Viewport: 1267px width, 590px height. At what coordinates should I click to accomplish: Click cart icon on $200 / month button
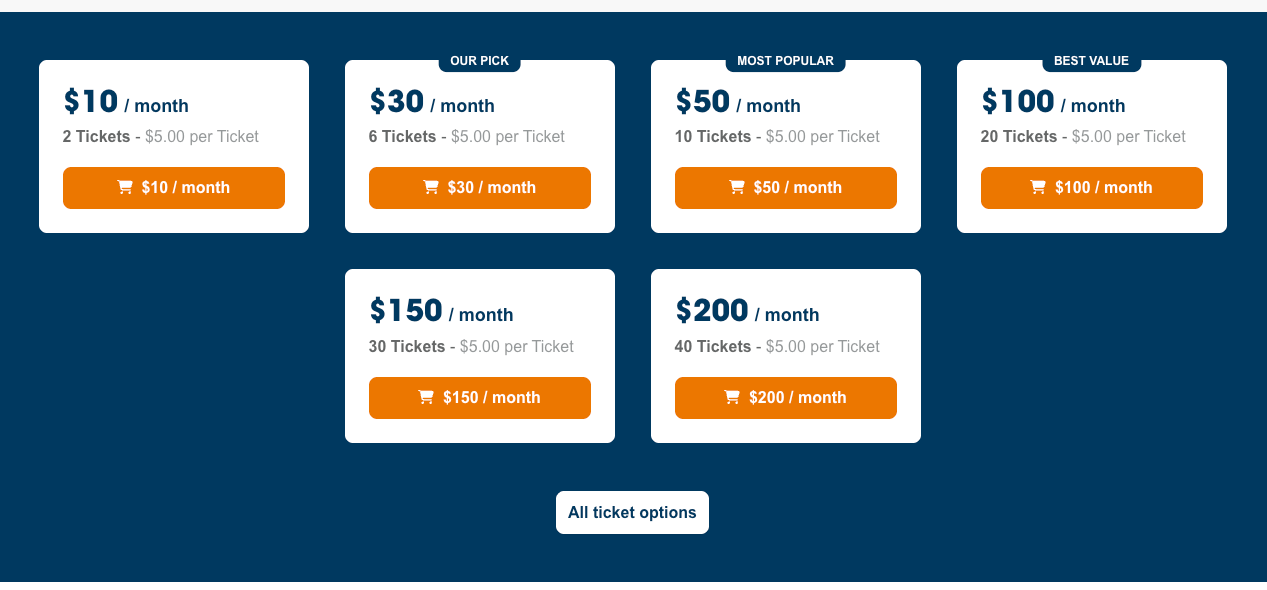(732, 397)
